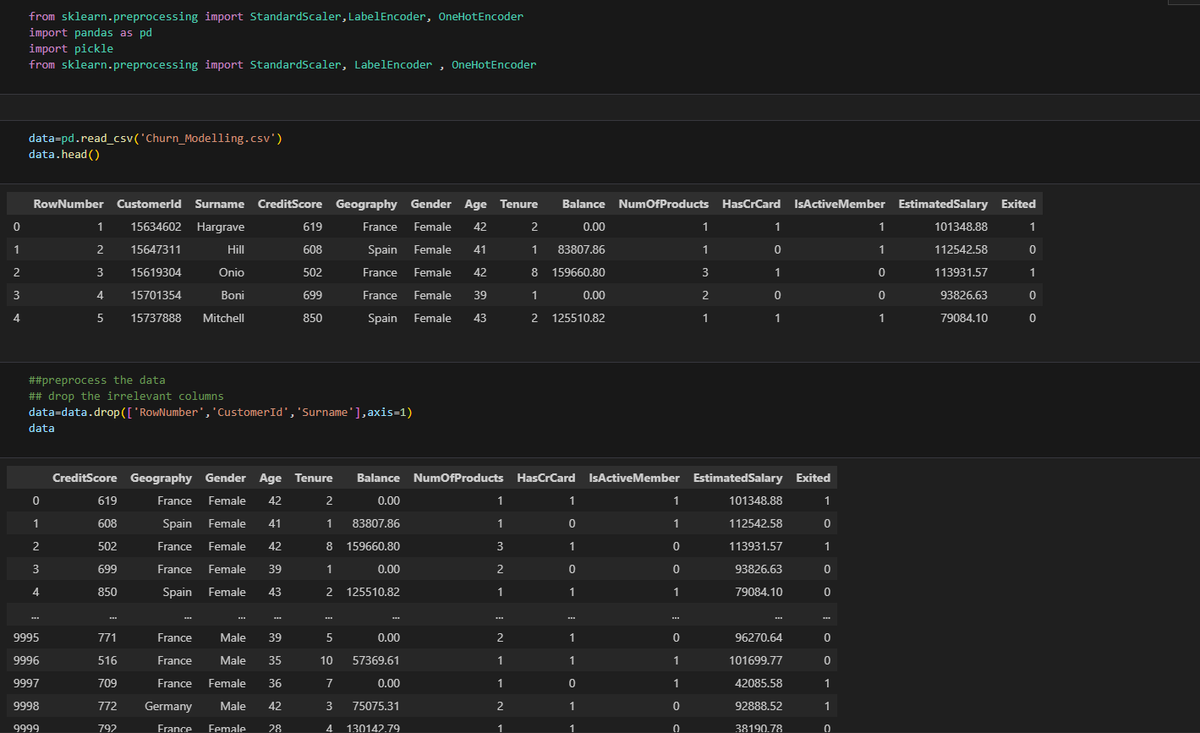Click the surname Mitchell
Screen dimensions: 1200x733
pos(224,319)
